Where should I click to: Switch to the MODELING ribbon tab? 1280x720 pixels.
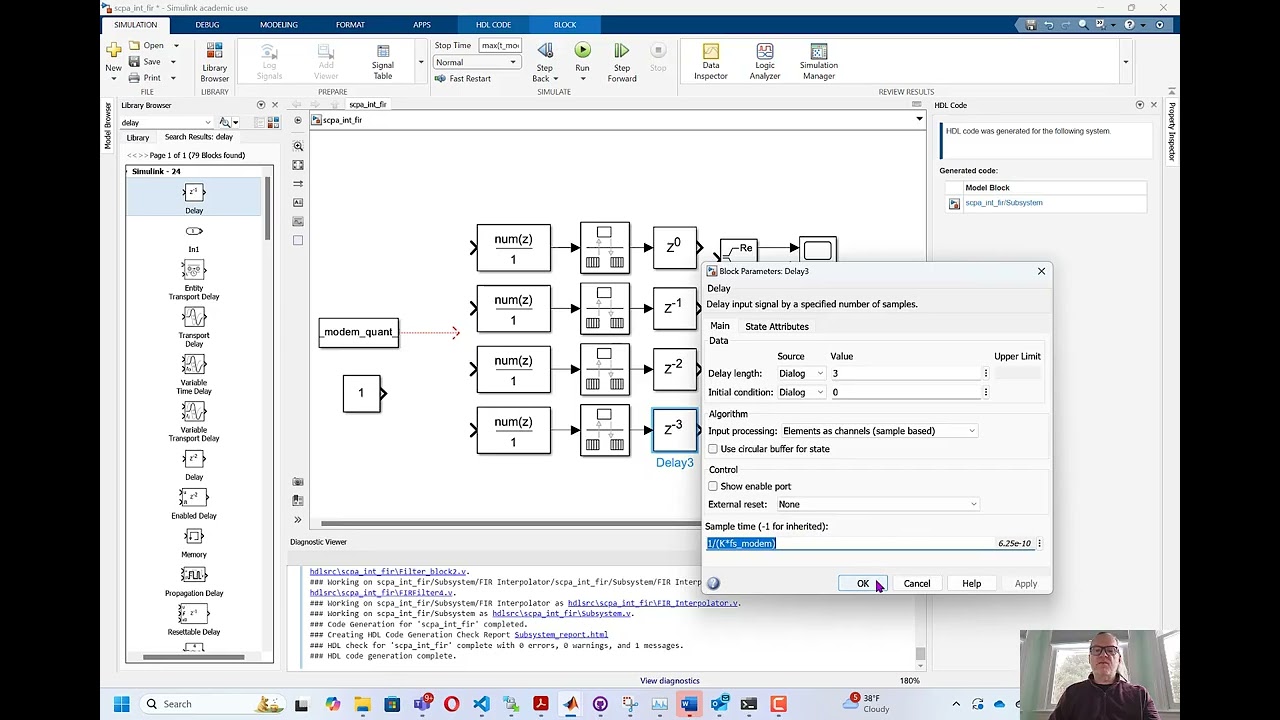coord(278,24)
